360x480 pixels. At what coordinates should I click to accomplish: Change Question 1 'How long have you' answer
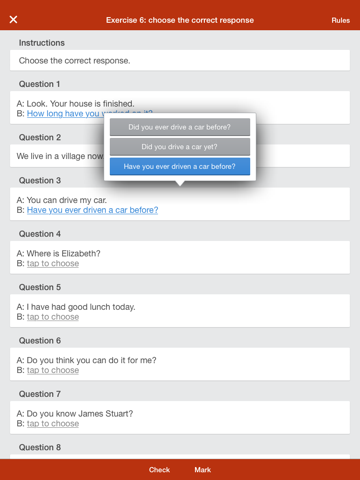pos(63,114)
